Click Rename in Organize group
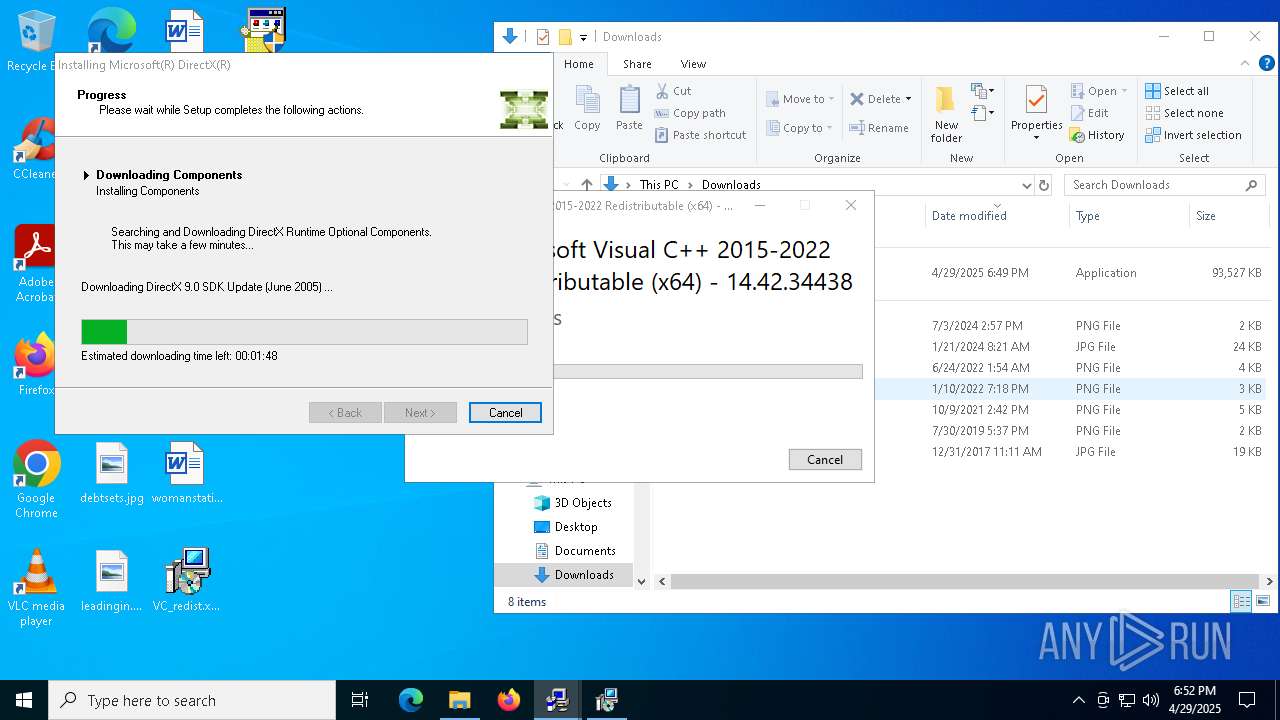Image resolution: width=1280 pixels, height=720 pixels. [x=879, y=128]
